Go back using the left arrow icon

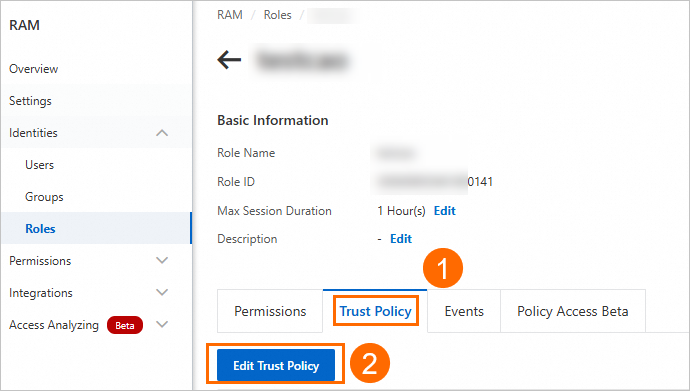point(229,60)
